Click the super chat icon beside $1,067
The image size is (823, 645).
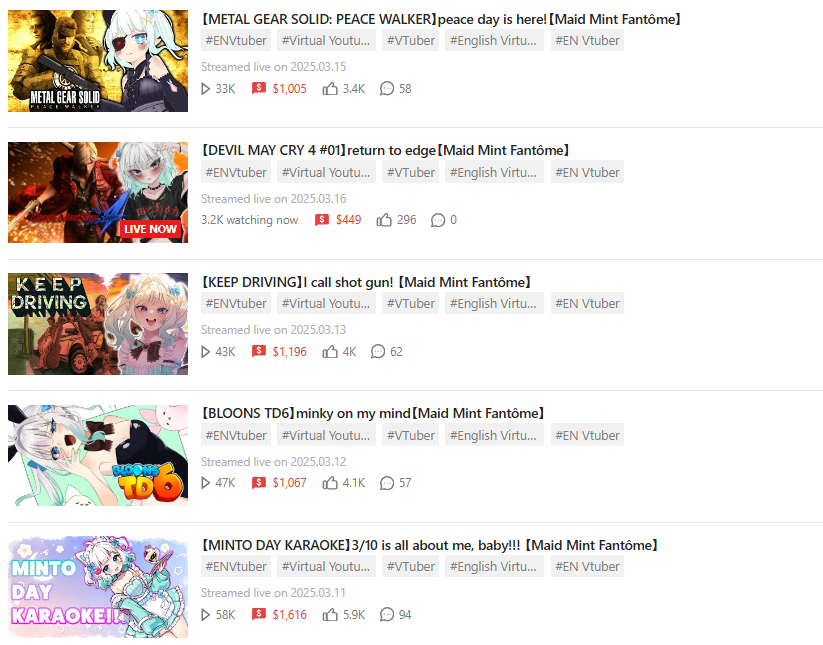coord(259,483)
